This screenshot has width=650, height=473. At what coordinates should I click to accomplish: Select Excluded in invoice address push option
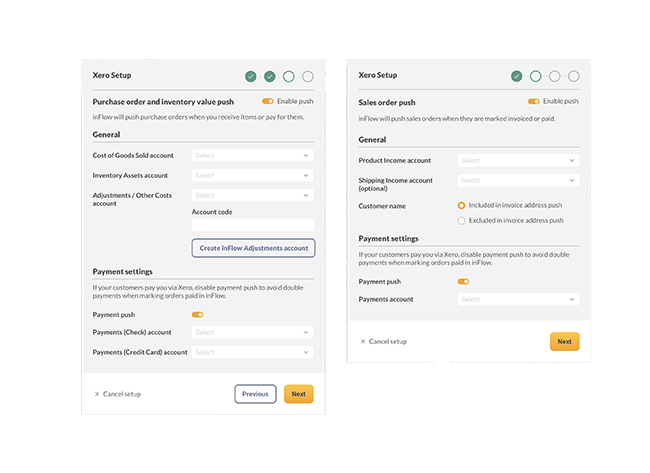pyautogui.click(x=461, y=221)
